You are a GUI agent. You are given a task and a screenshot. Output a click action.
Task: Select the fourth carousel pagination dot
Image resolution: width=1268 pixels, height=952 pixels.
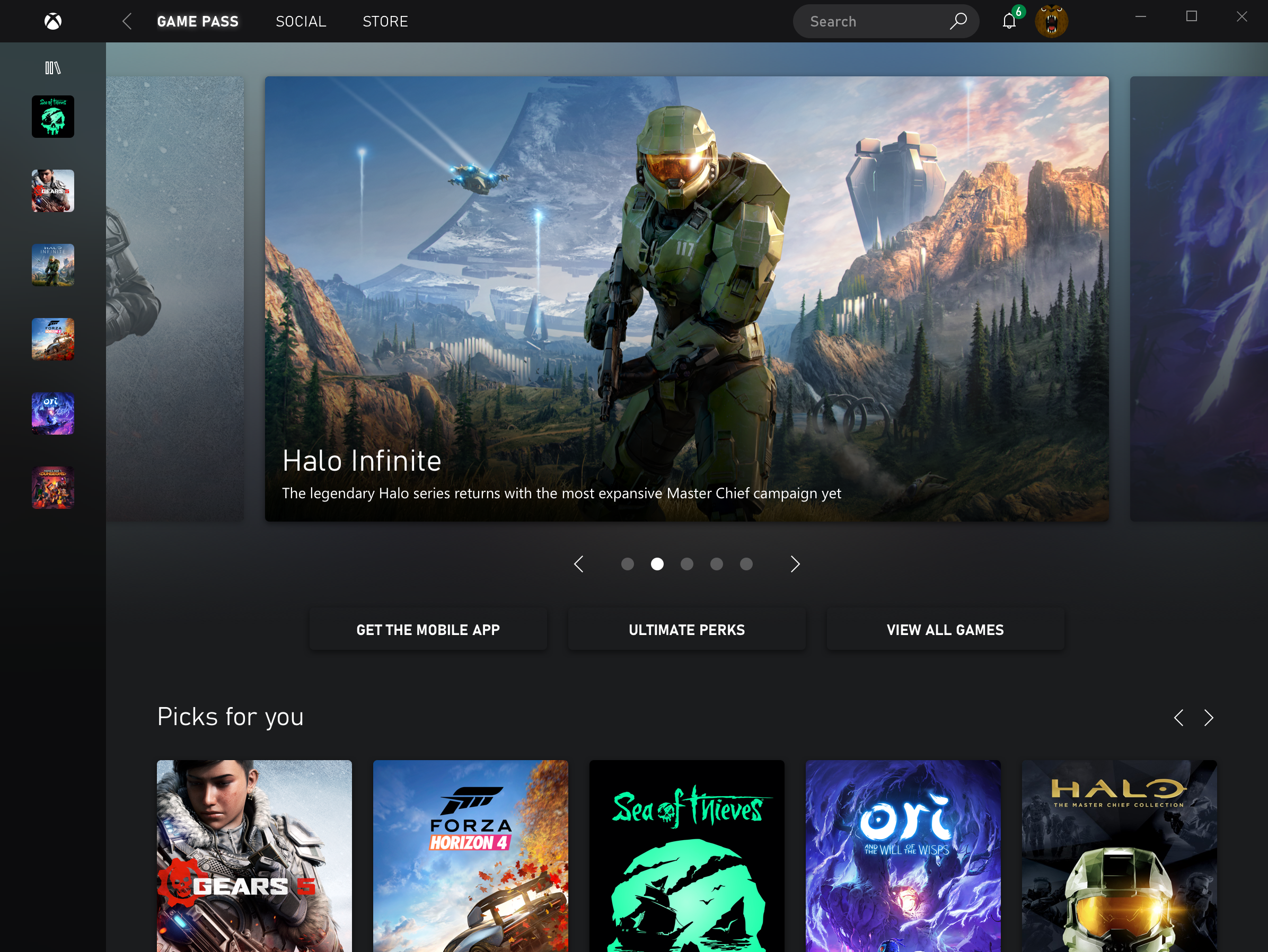pyautogui.click(x=717, y=564)
